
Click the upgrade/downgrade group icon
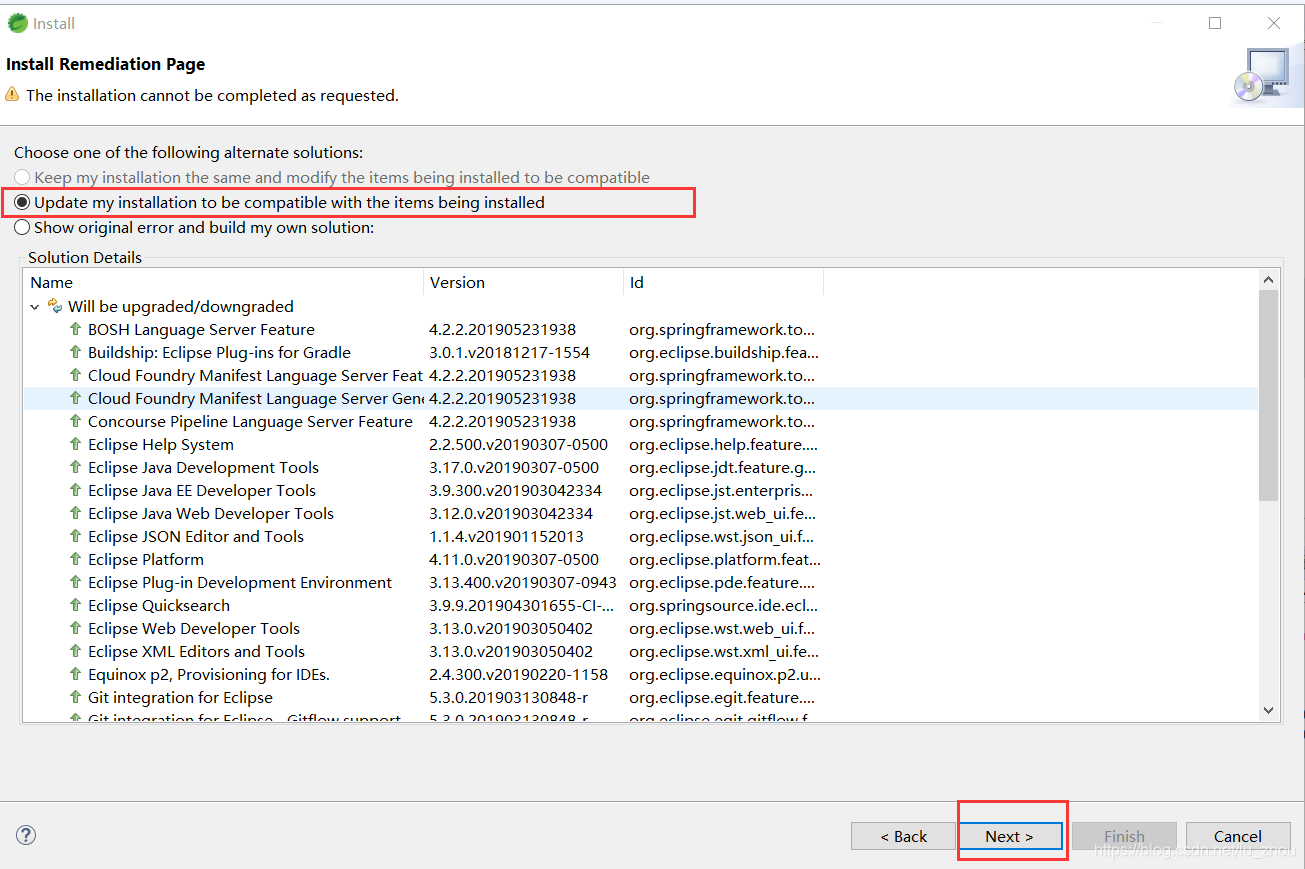[55, 306]
